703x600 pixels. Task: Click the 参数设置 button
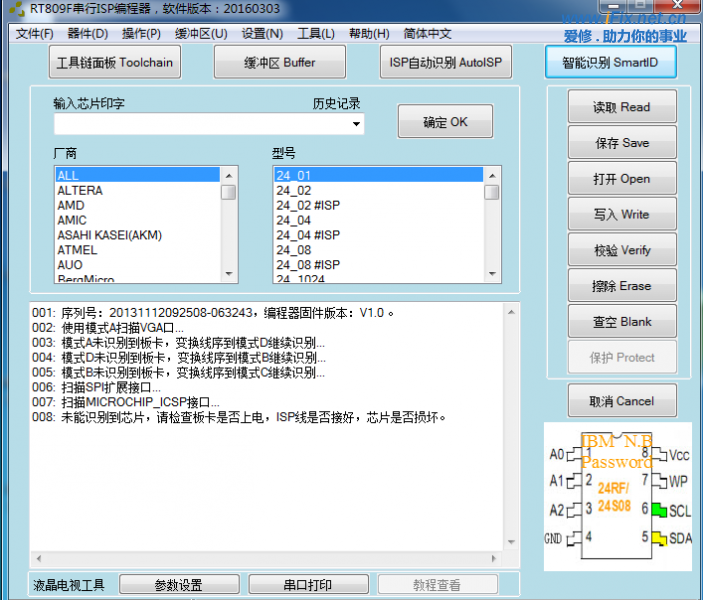click(x=179, y=585)
